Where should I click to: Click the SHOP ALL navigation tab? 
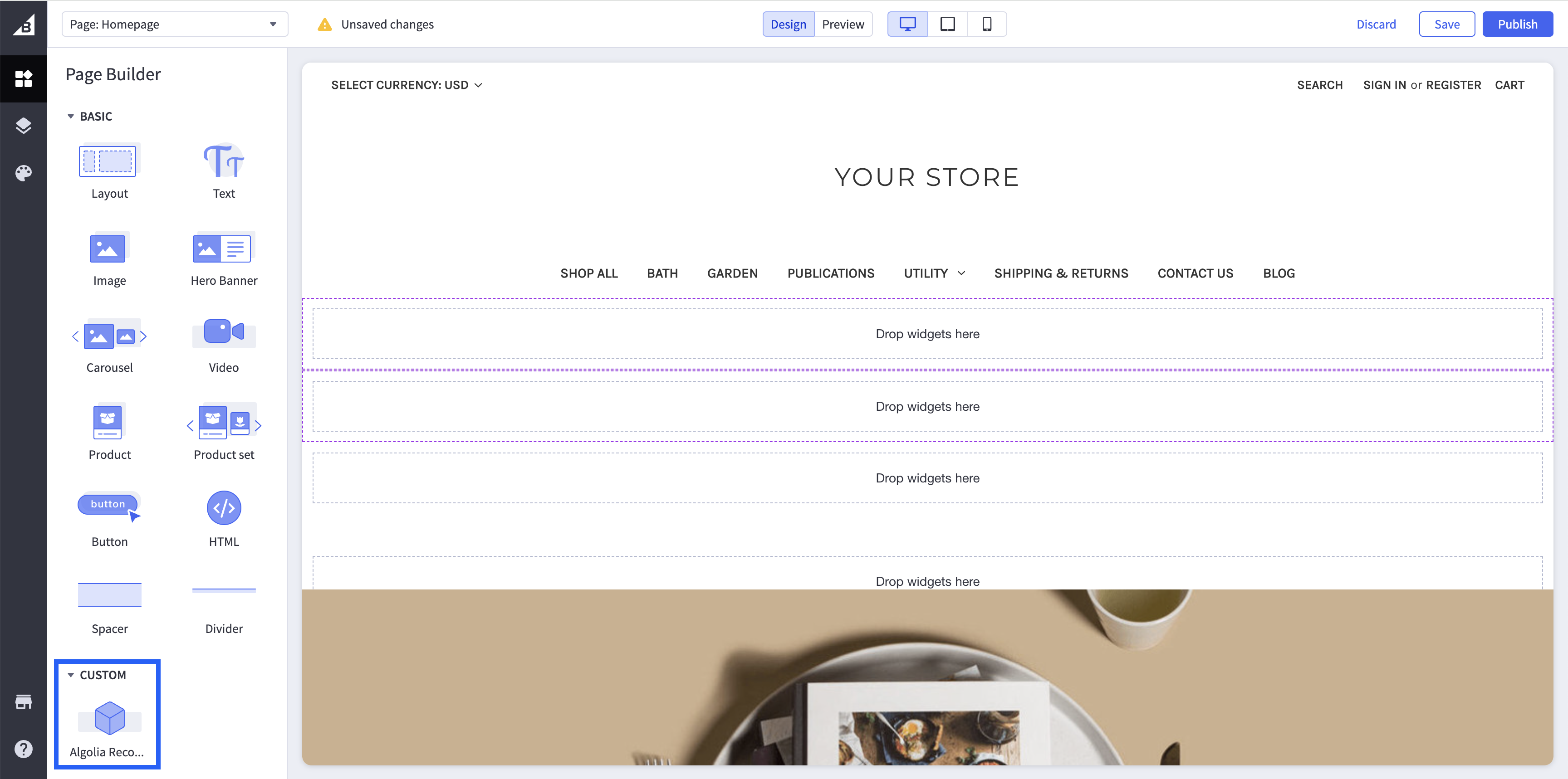point(589,273)
